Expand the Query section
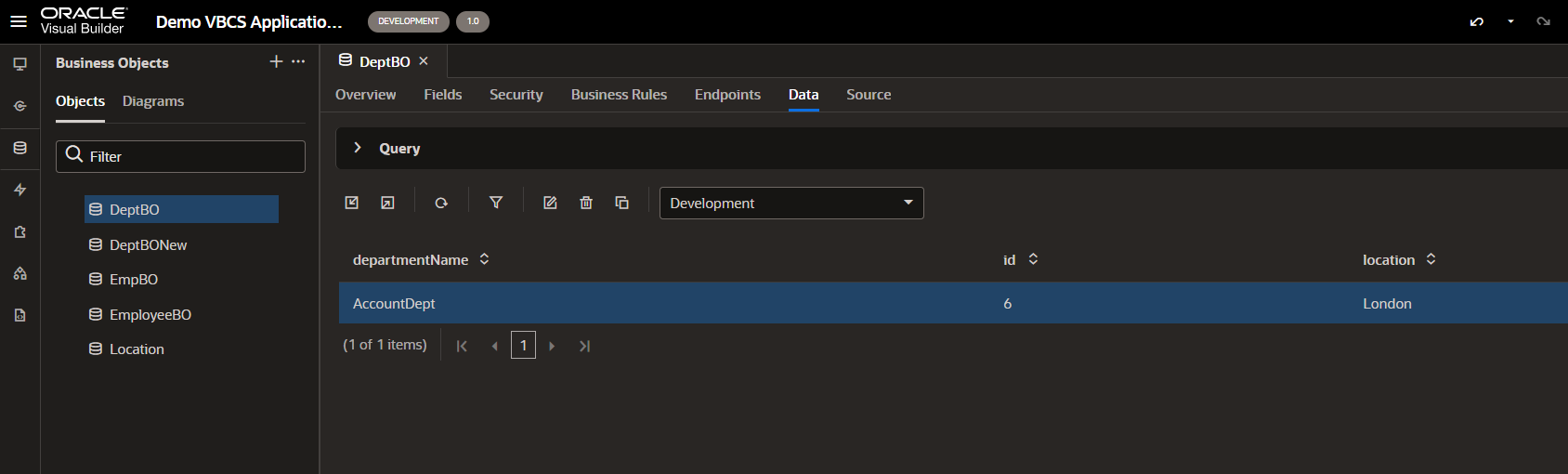 tap(358, 148)
